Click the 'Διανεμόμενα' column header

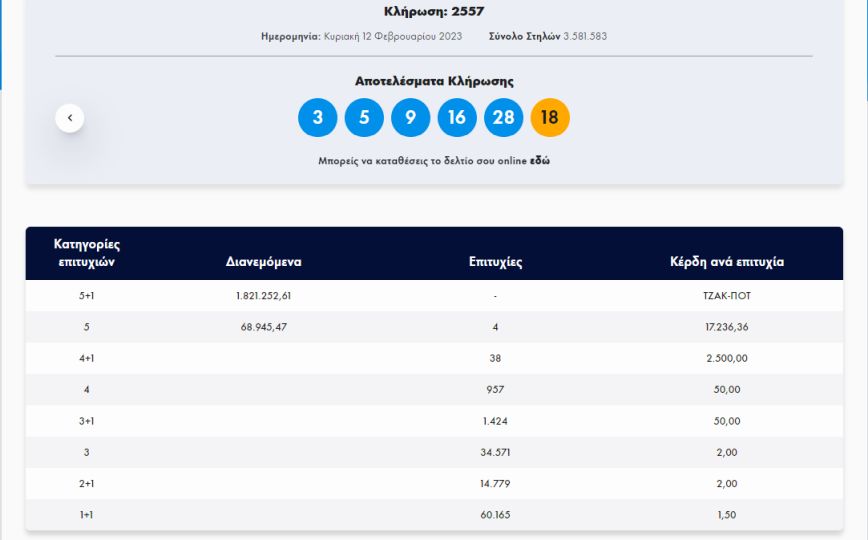[264, 262]
